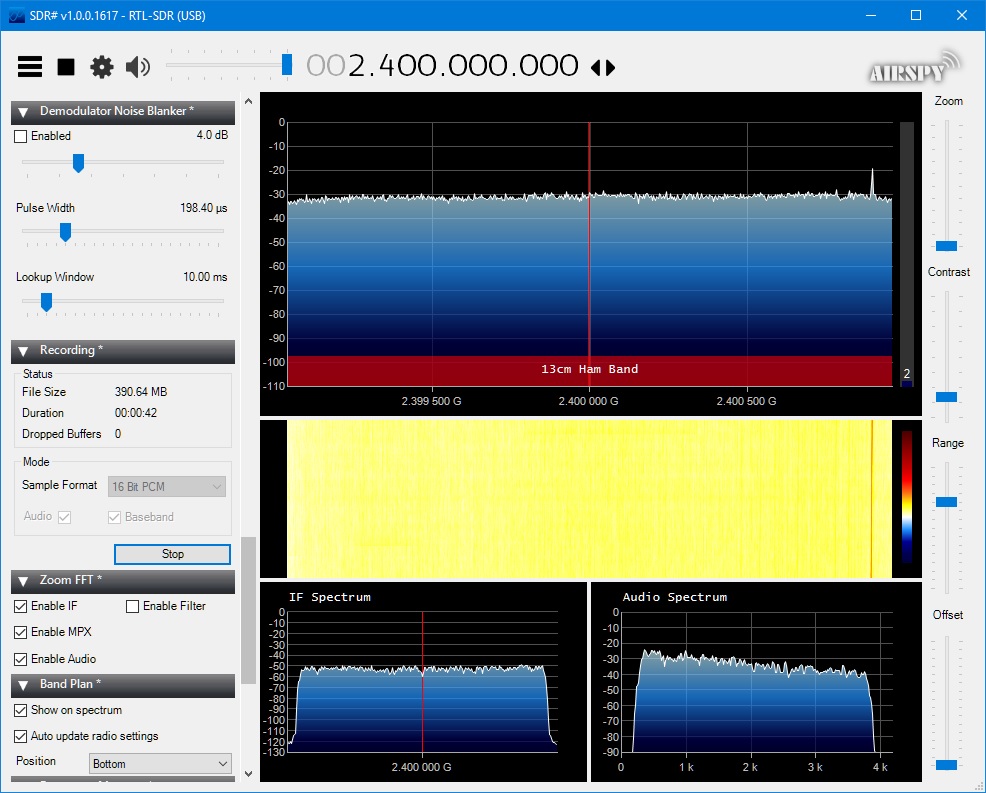Mute audio using the speaker icon
This screenshot has width=986, height=793.
137,67
